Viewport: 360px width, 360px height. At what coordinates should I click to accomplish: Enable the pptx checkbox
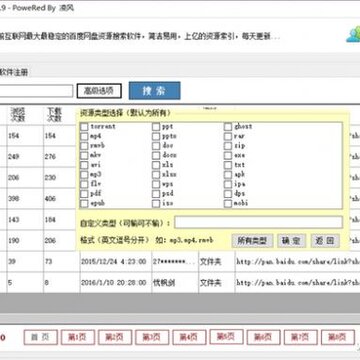156,136
